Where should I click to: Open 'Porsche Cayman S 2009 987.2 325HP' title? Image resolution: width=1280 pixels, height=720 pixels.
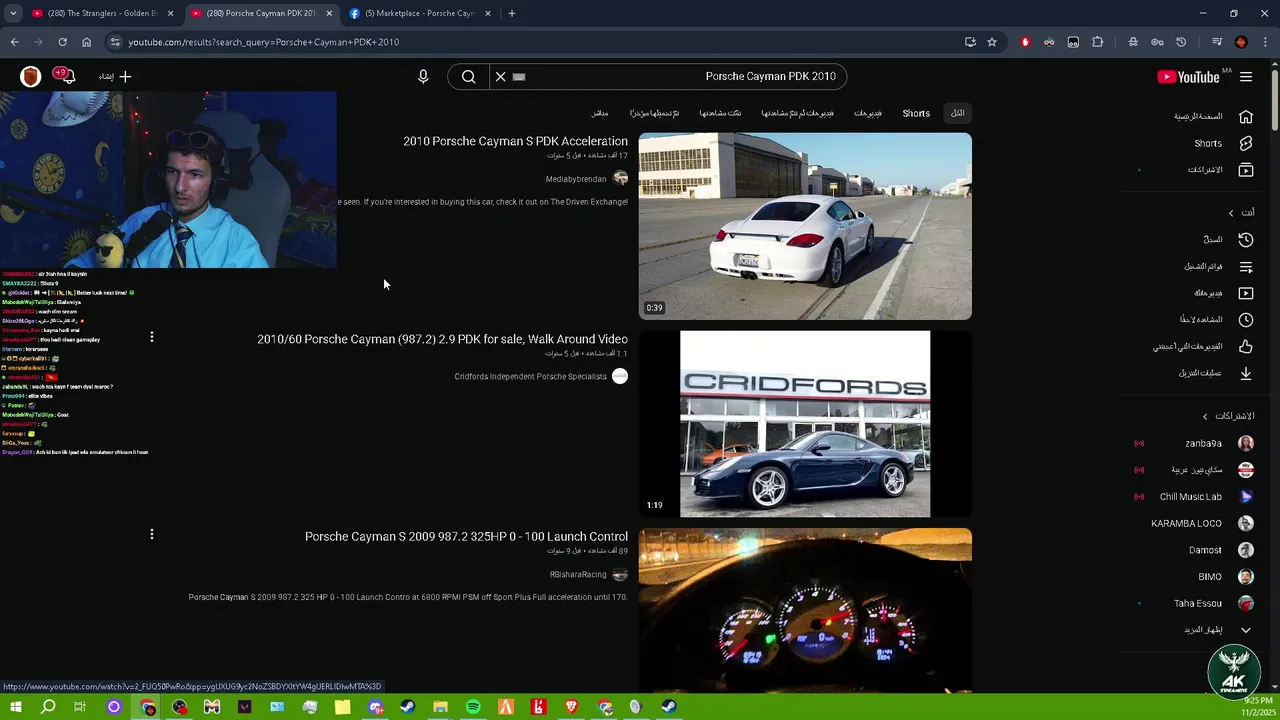click(x=466, y=537)
